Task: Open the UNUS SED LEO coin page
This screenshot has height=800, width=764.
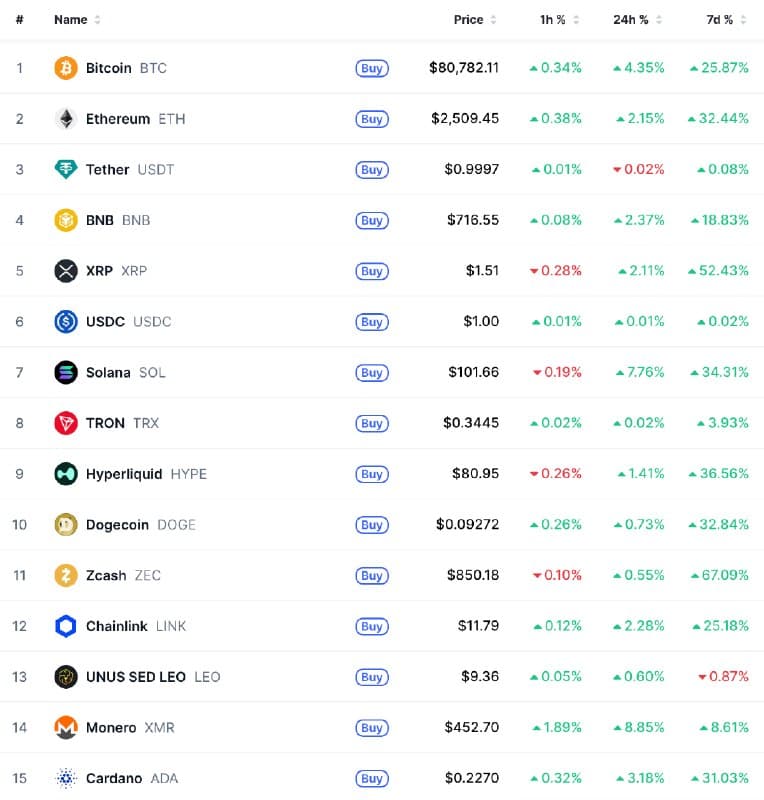Action: point(136,677)
